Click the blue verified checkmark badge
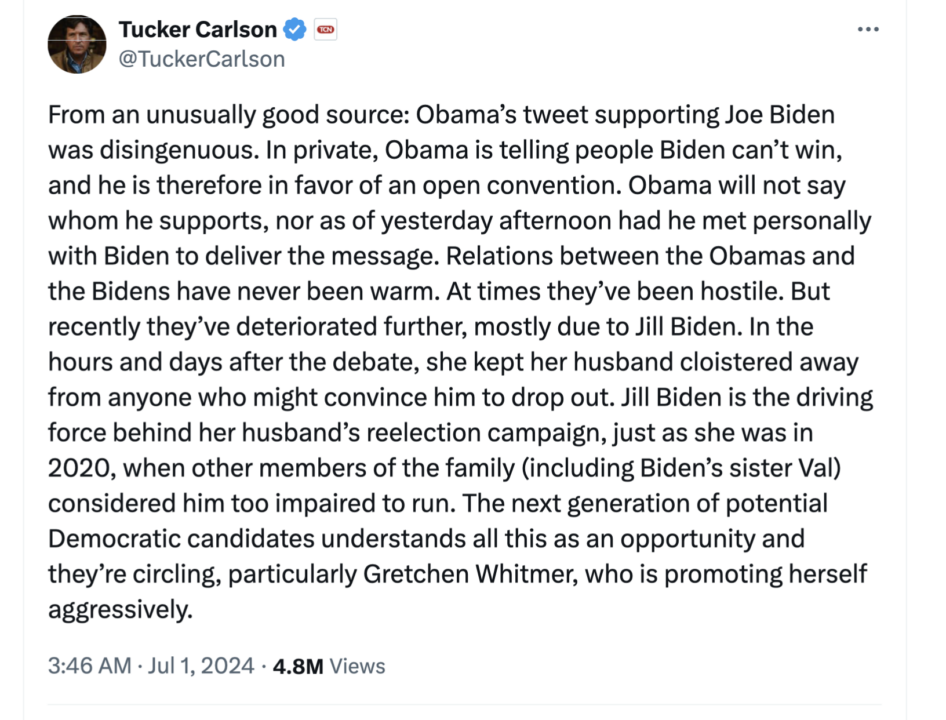946x720 pixels. 295,30
